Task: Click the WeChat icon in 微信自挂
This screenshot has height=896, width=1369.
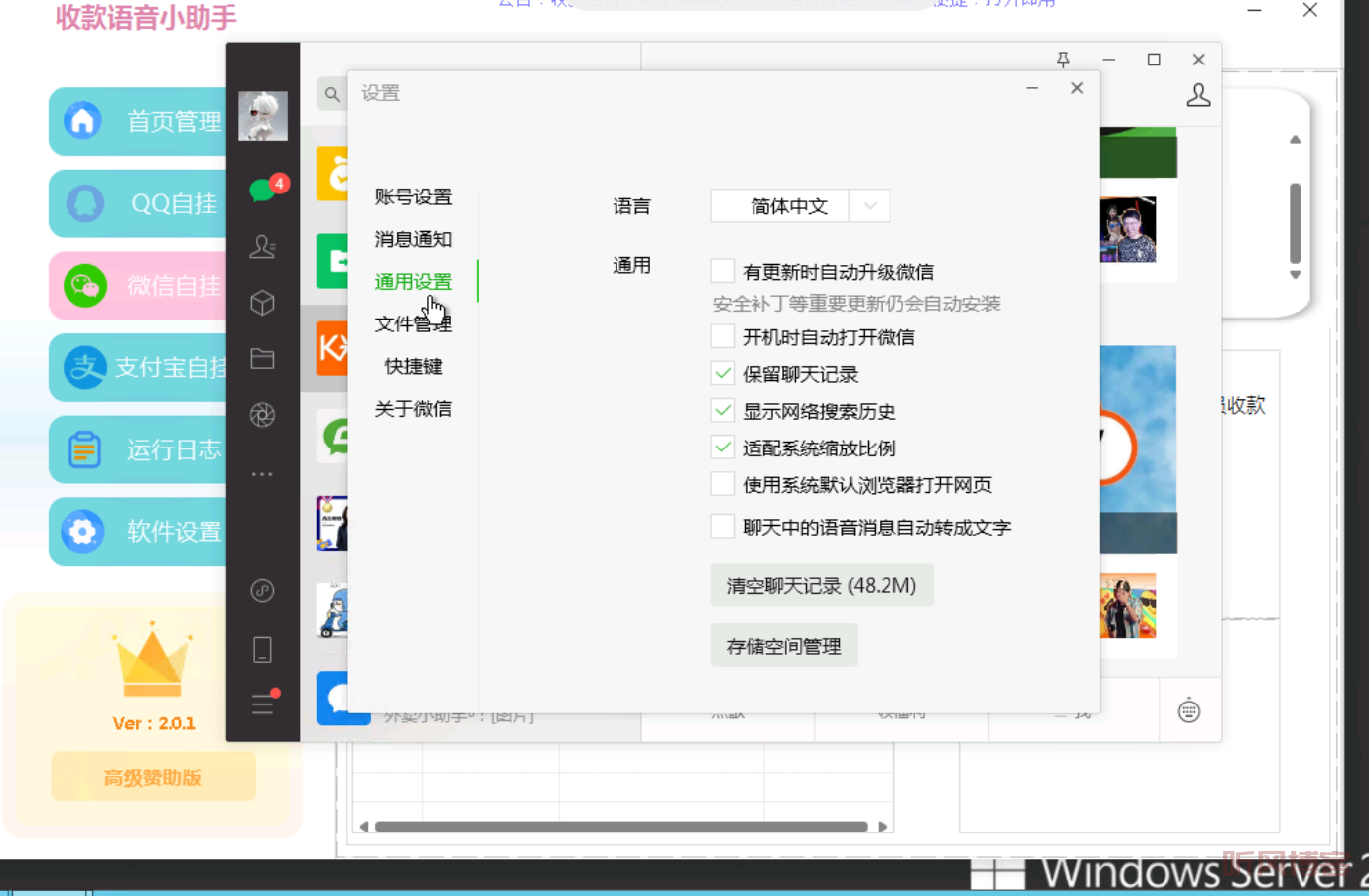Action: click(85, 286)
